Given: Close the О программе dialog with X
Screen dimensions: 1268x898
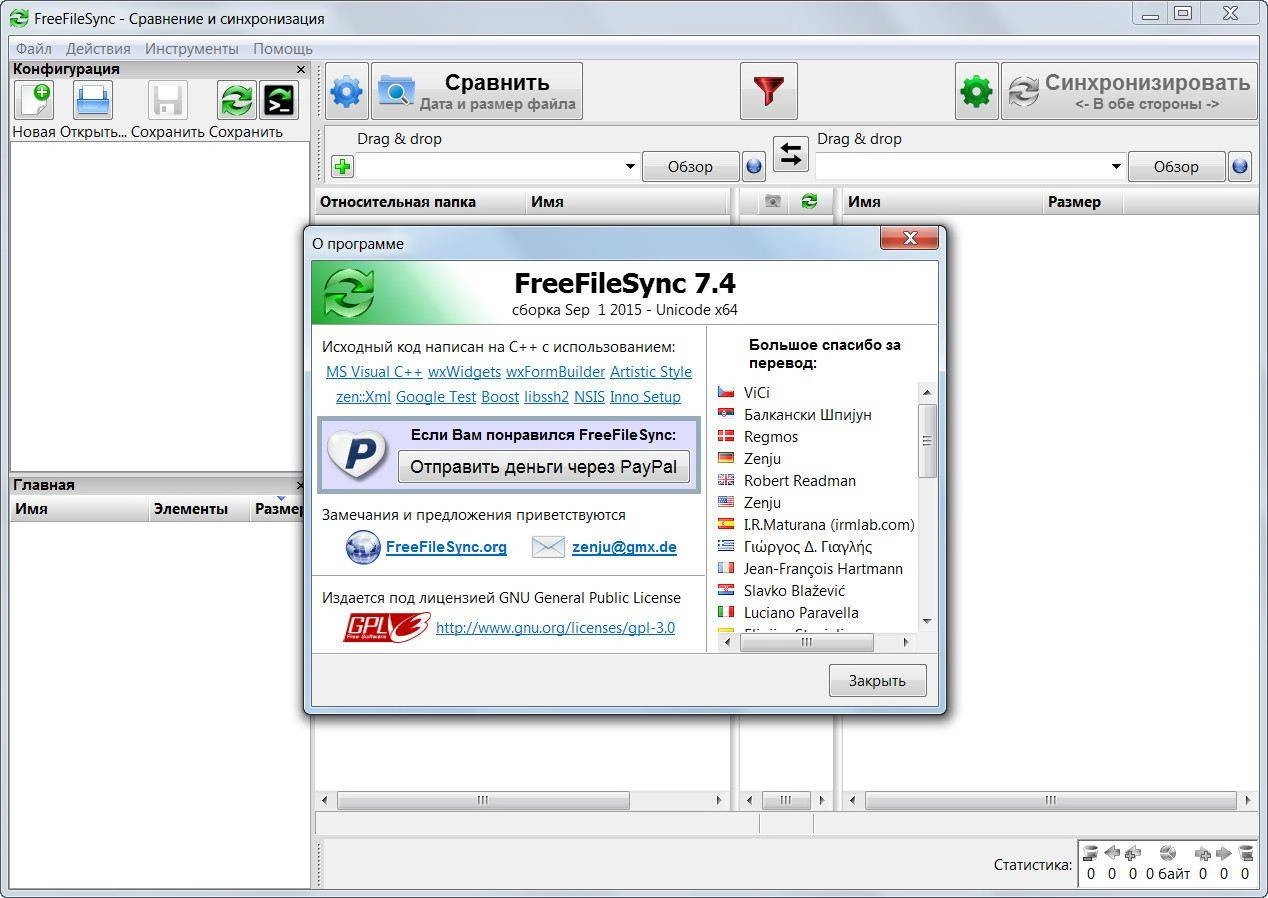Looking at the screenshot, I should 910,238.
